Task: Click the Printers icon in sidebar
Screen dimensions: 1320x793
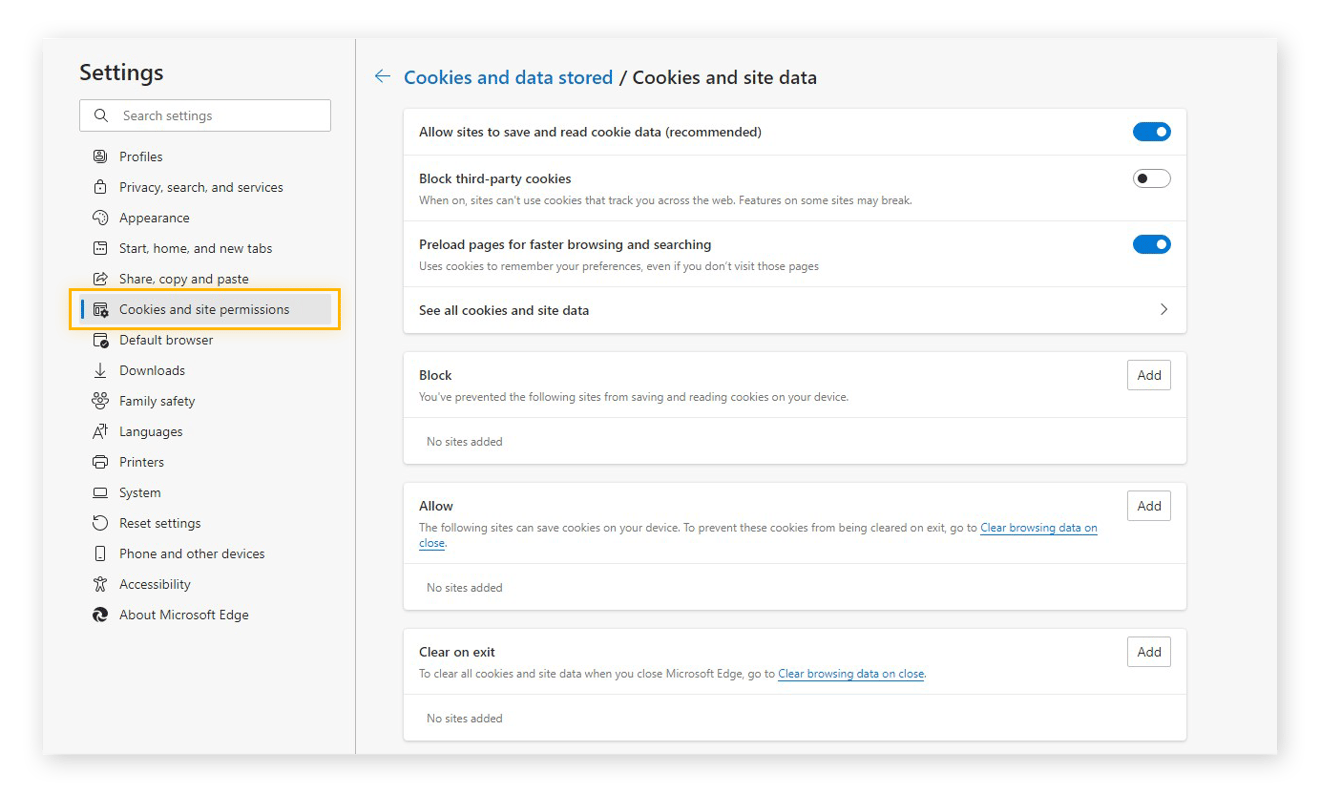Action: (100, 462)
